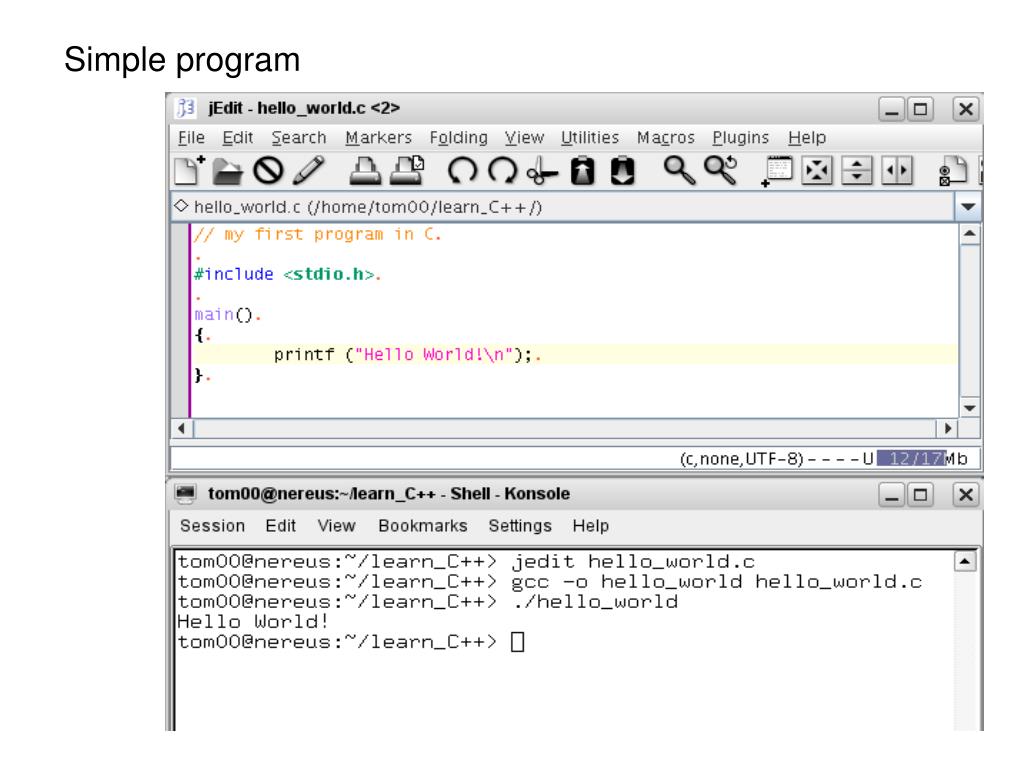Click the Copy icon with up arrow
The image size is (1023, 767).
583,171
